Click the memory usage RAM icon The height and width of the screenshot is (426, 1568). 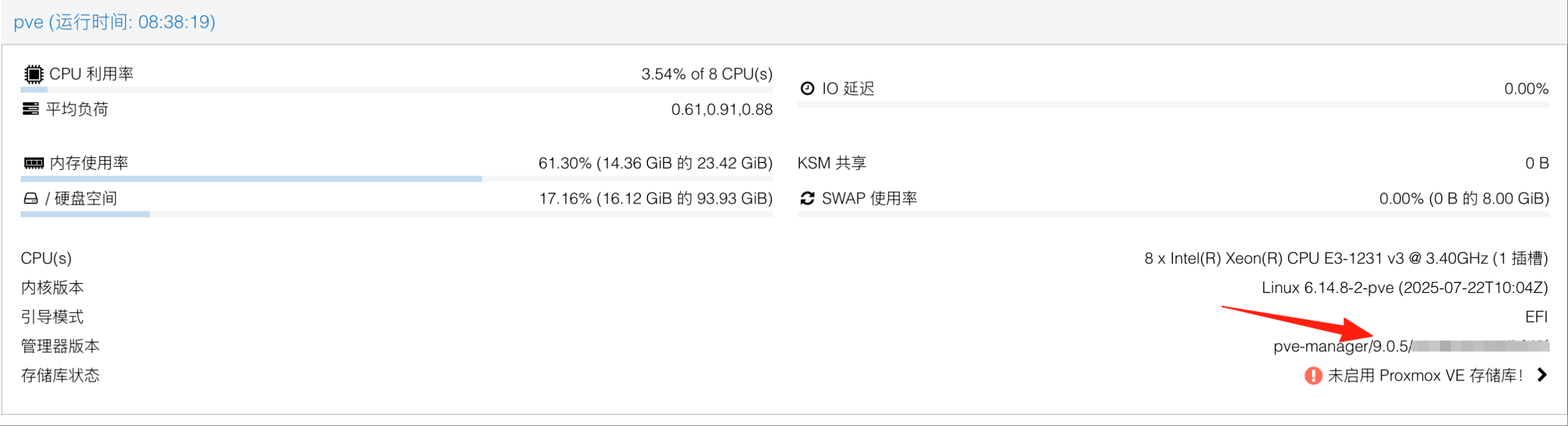(34, 163)
